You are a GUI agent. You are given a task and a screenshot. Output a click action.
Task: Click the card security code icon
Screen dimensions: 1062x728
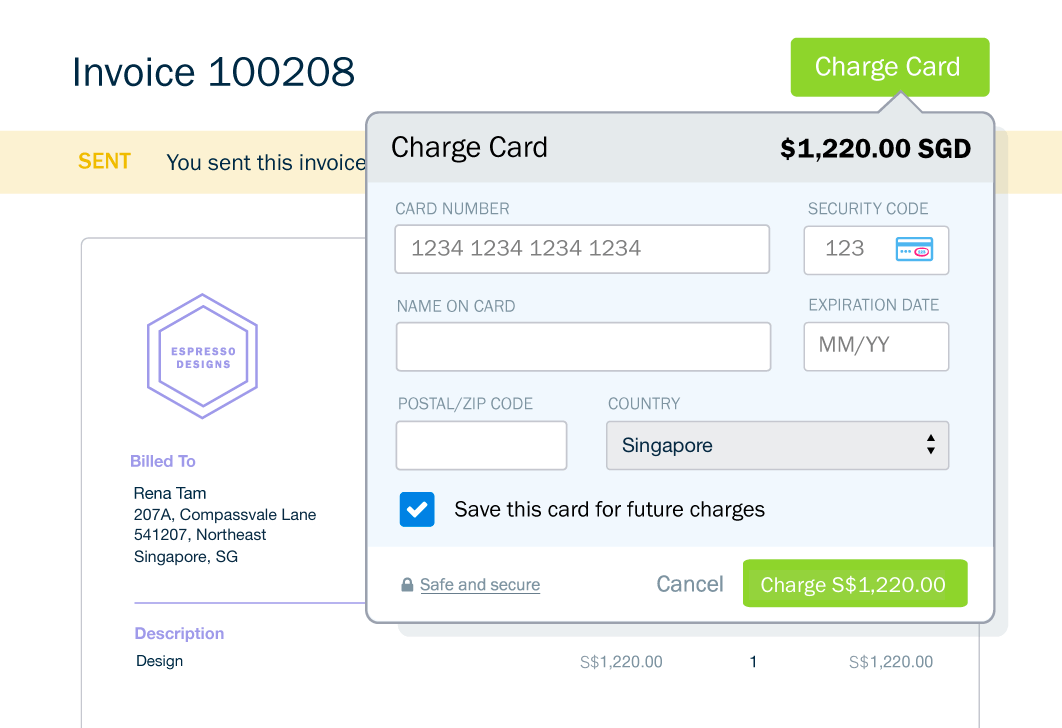pos(914,250)
